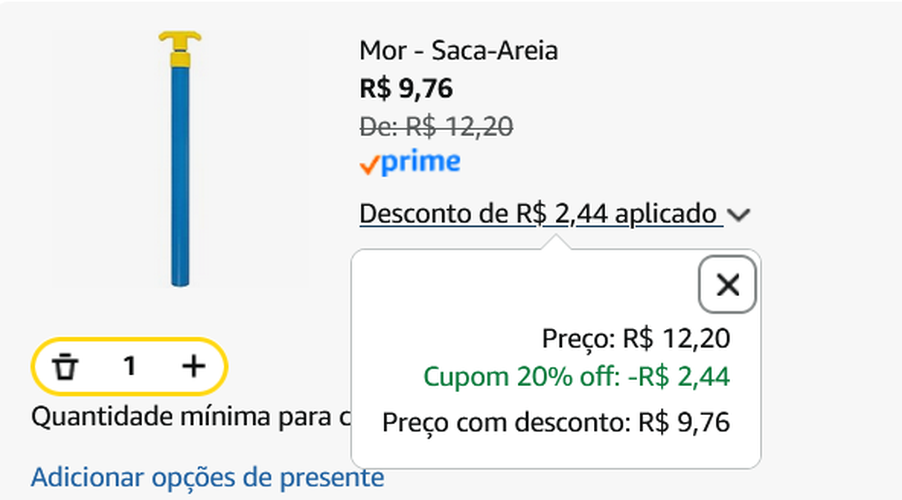Open "Adicionar opções de presente" link
The width and height of the screenshot is (902, 500).
click(207, 477)
